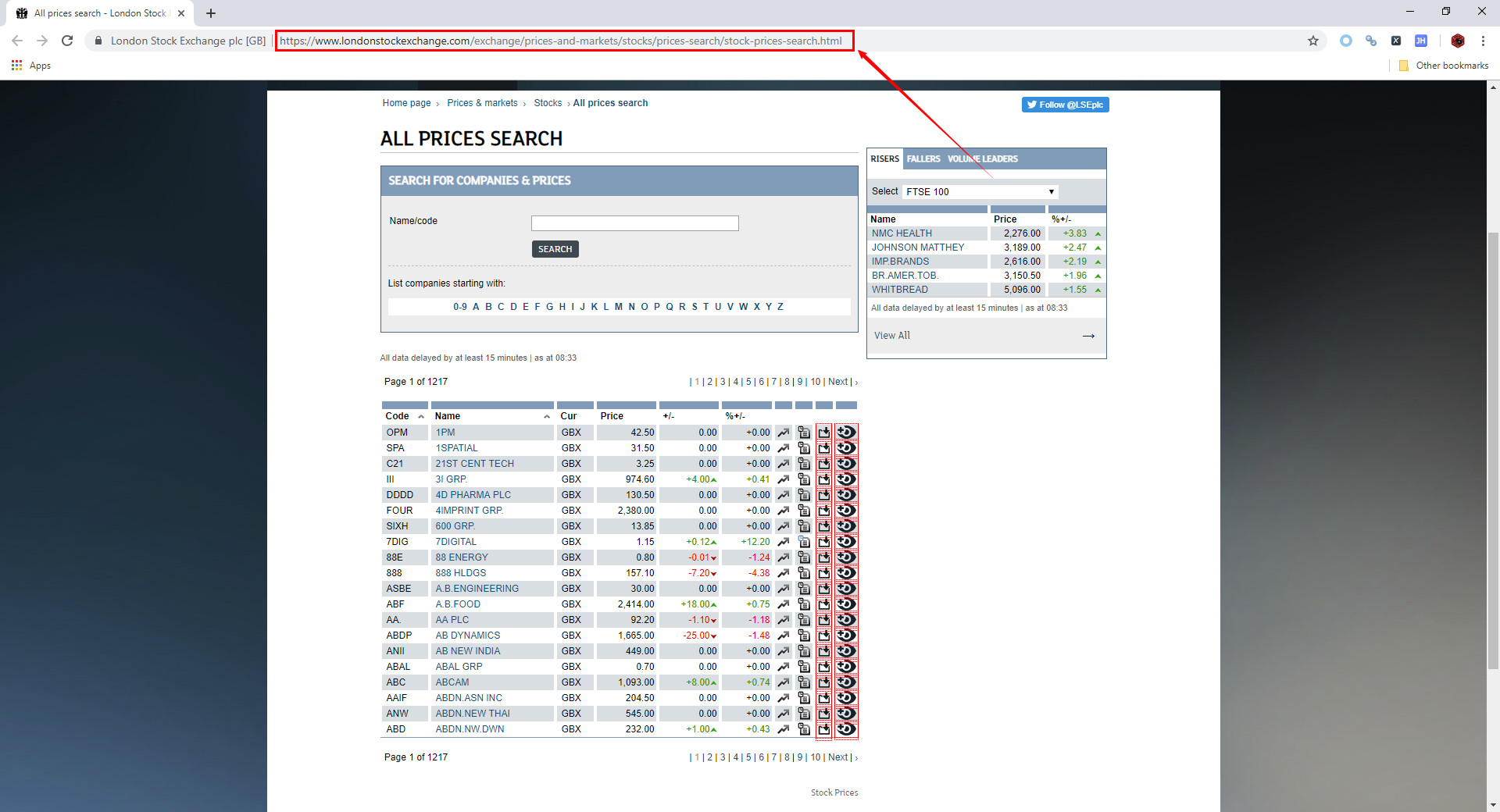Click the chart icon for ABCAM row
This screenshot has width=1500, height=812.
[x=783, y=682]
